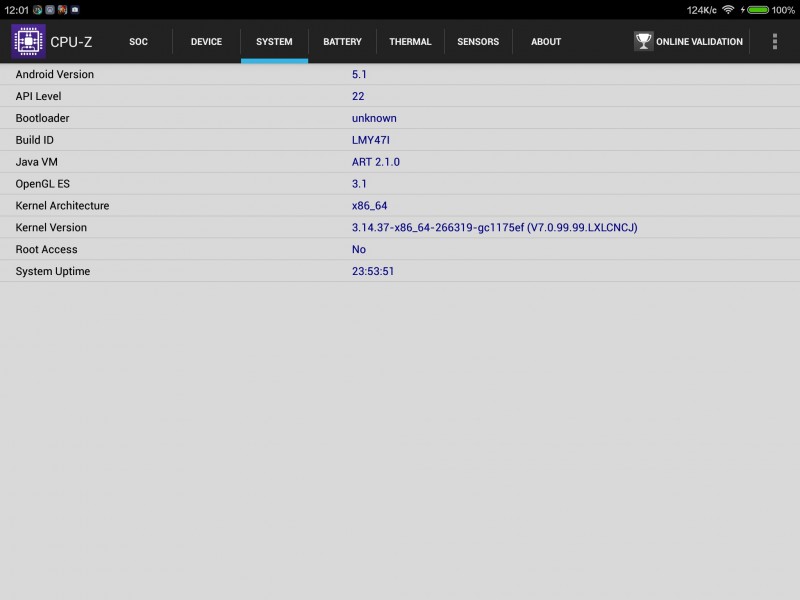The height and width of the screenshot is (600, 800).
Task: Tap Java VM value ART 2.1.0
Action: coord(376,162)
